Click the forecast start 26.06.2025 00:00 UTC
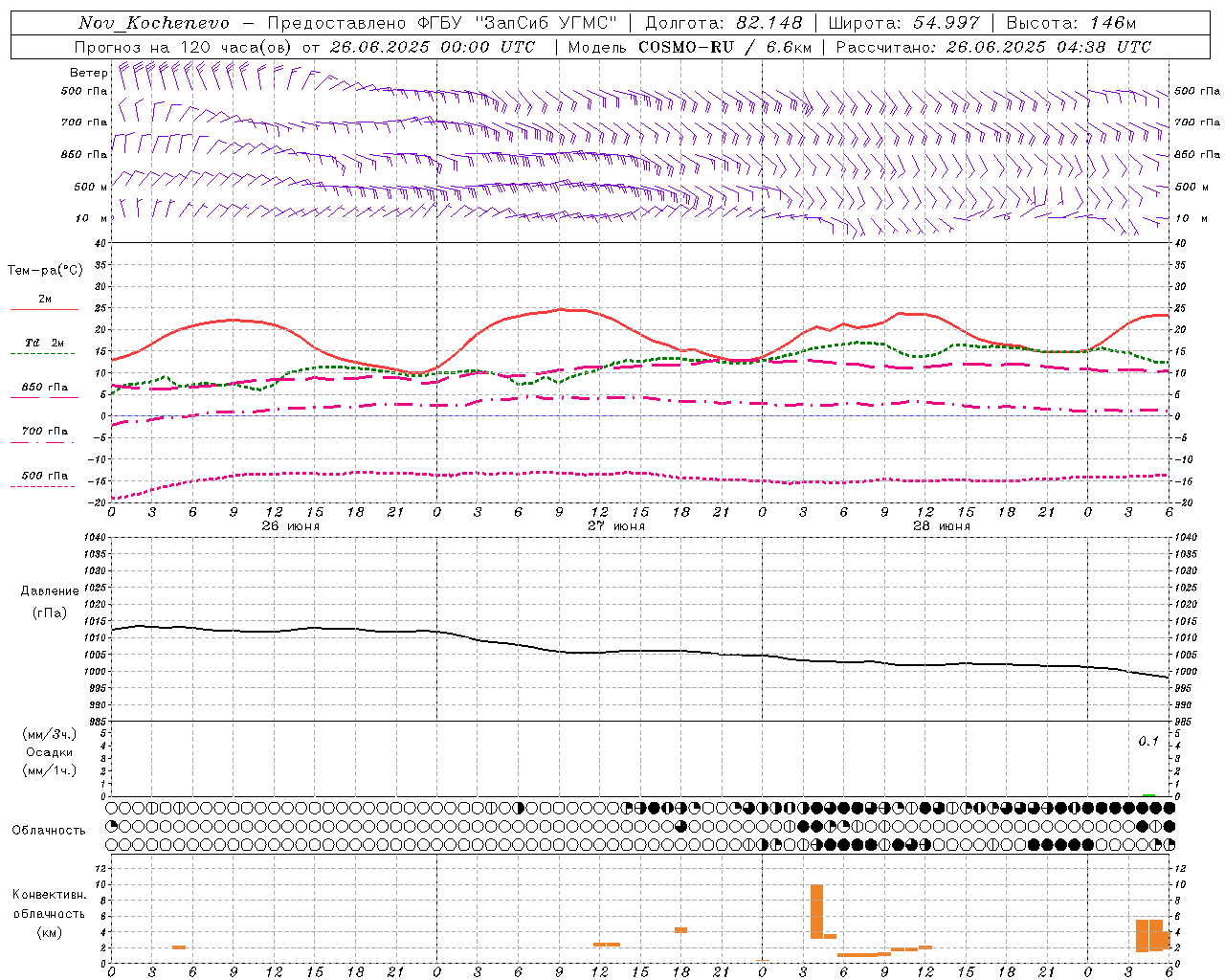The image size is (1225, 980). [x=433, y=47]
